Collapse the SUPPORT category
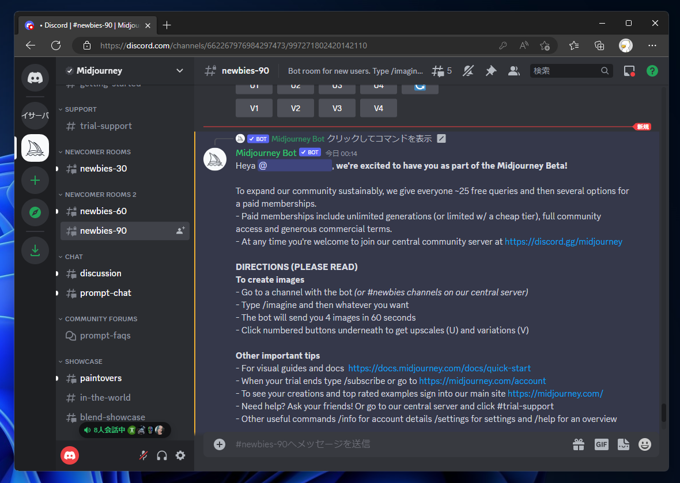Screen dimensions: 680x483 coord(81,110)
